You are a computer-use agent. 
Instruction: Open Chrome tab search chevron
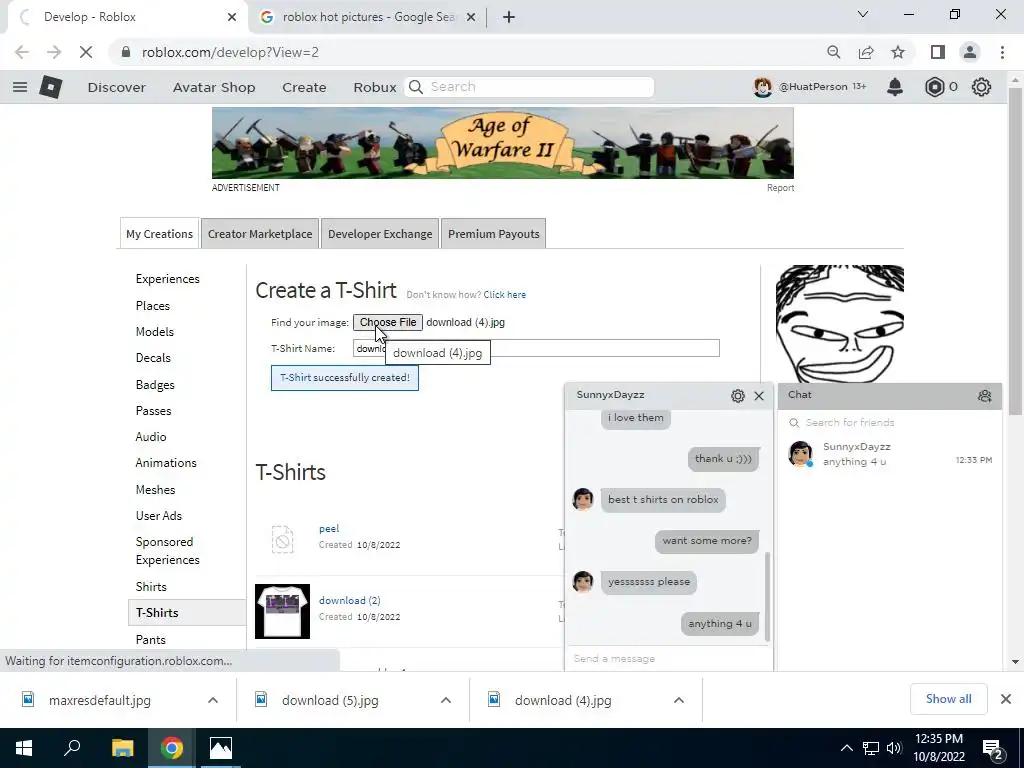click(x=863, y=14)
